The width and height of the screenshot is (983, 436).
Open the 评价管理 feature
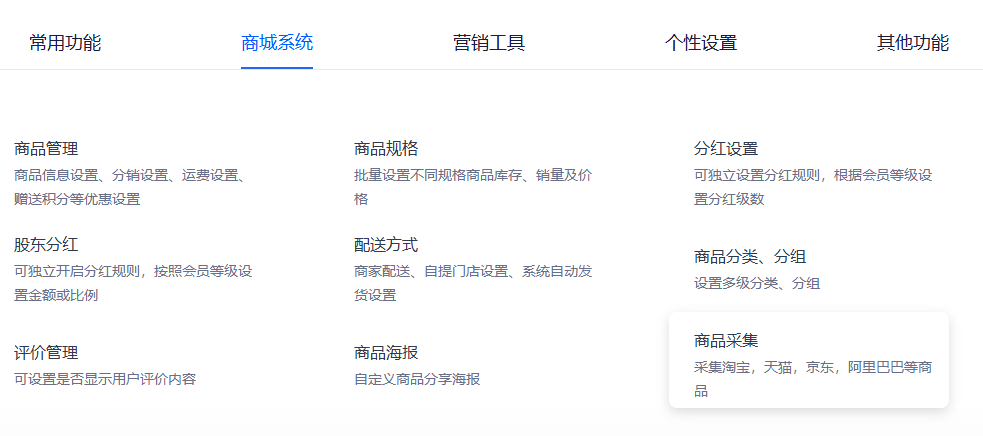coord(46,353)
